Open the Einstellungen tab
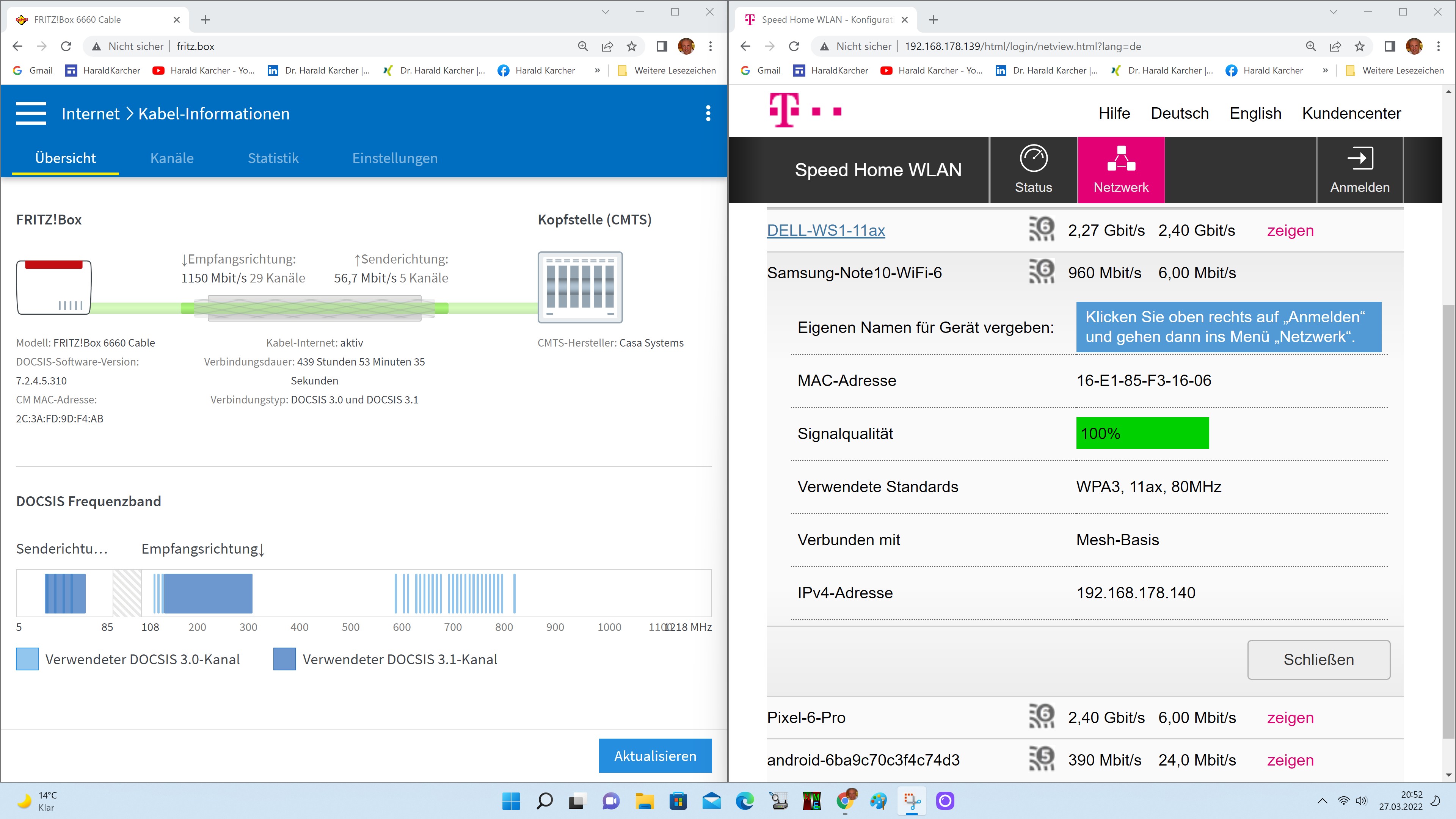 click(x=394, y=158)
